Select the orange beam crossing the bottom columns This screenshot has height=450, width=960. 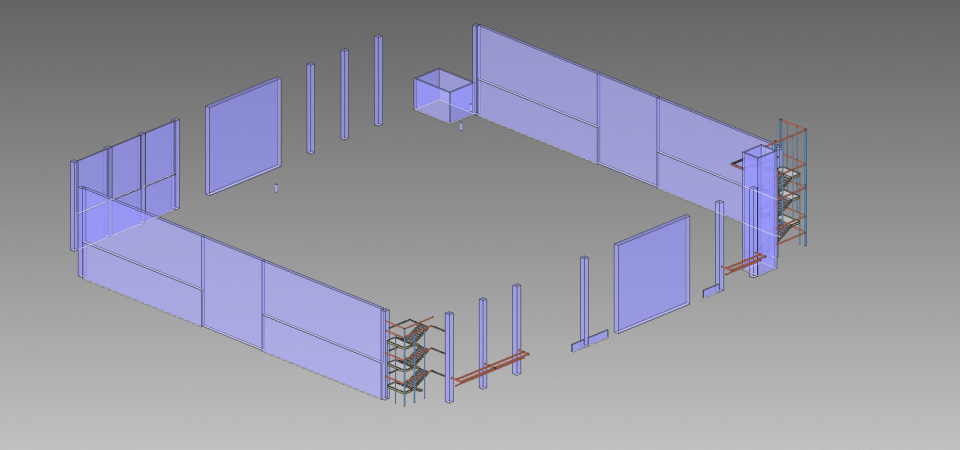click(490, 367)
